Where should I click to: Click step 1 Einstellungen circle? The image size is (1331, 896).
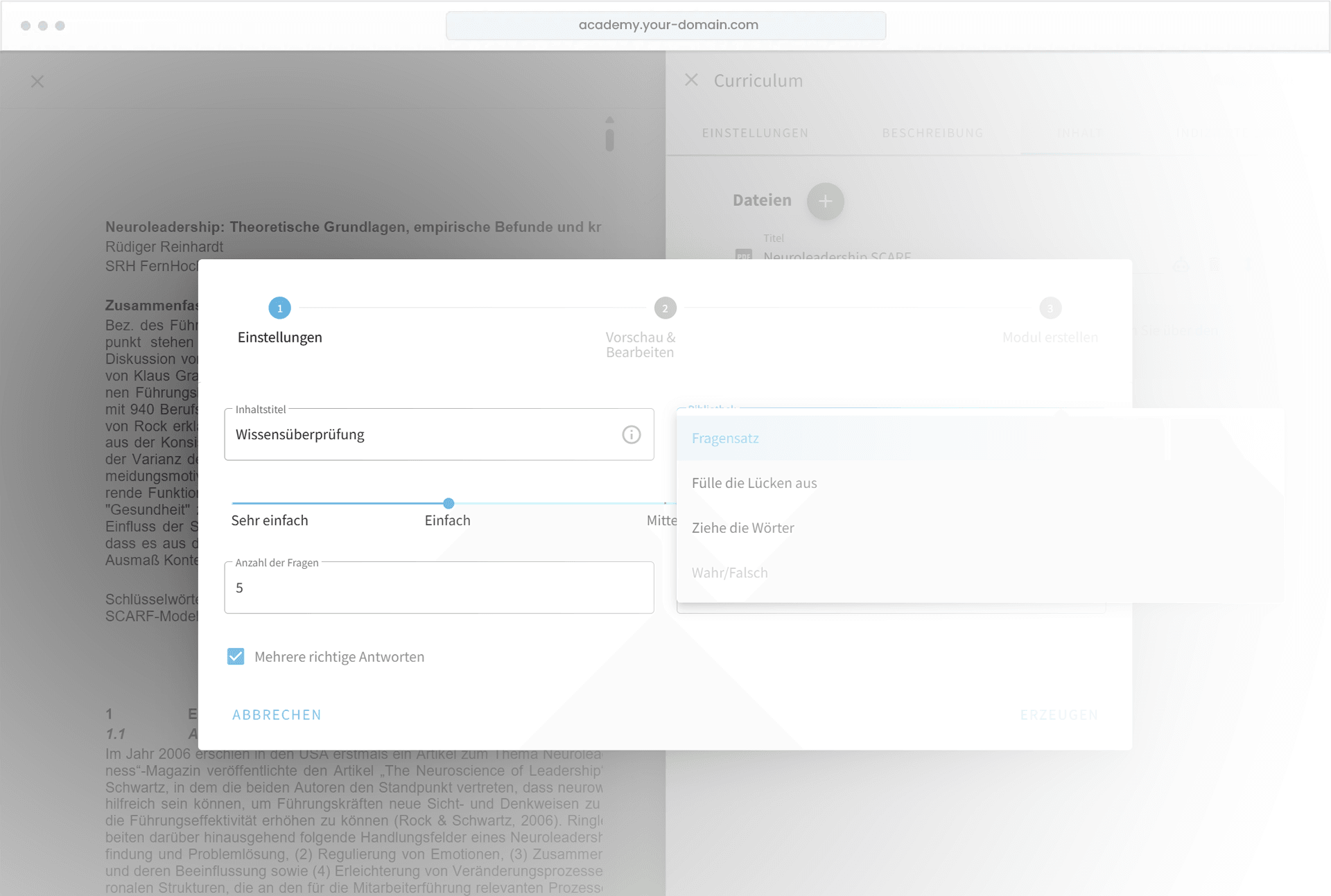[x=279, y=308]
